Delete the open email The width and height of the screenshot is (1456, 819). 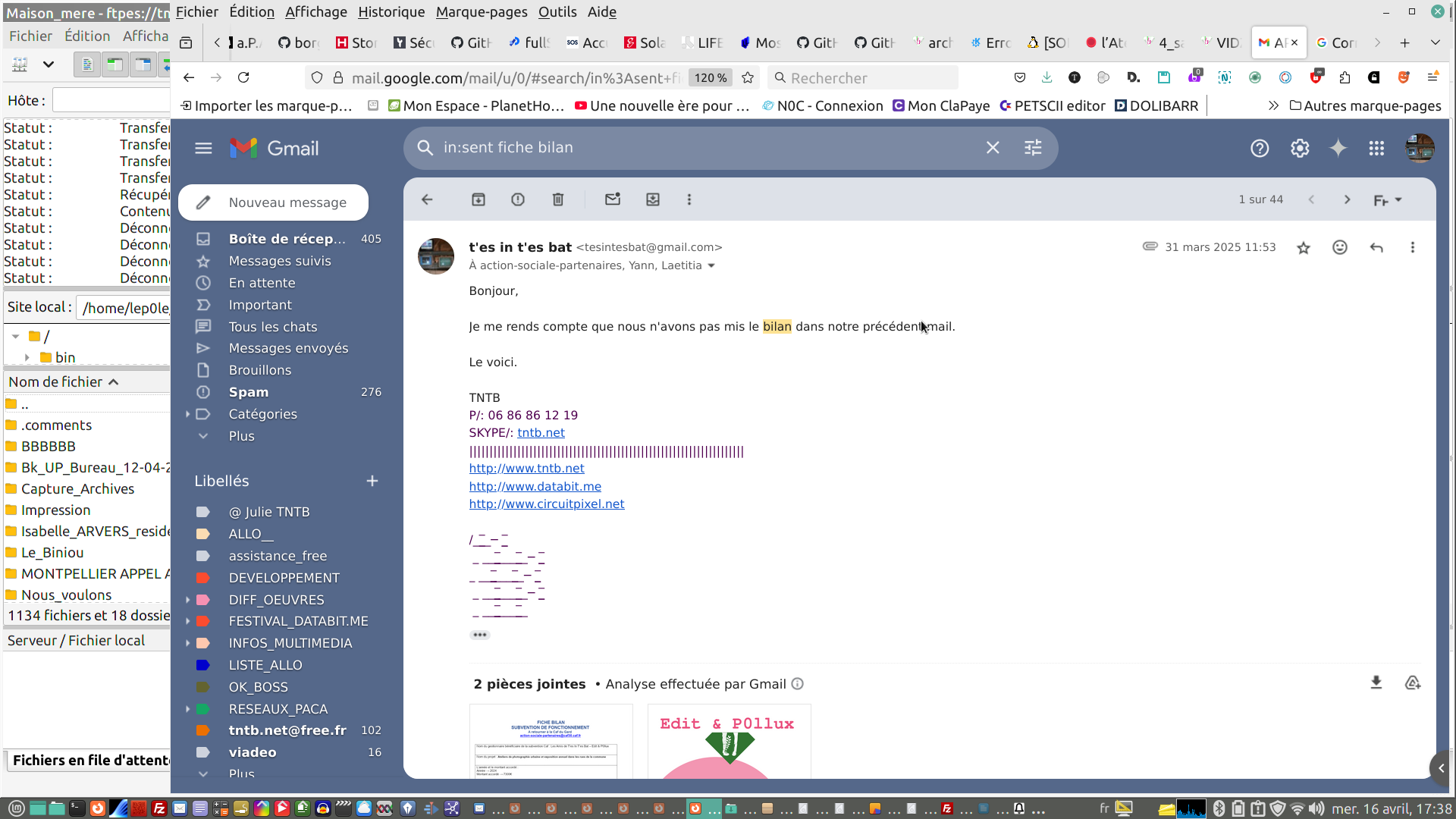coord(558,199)
